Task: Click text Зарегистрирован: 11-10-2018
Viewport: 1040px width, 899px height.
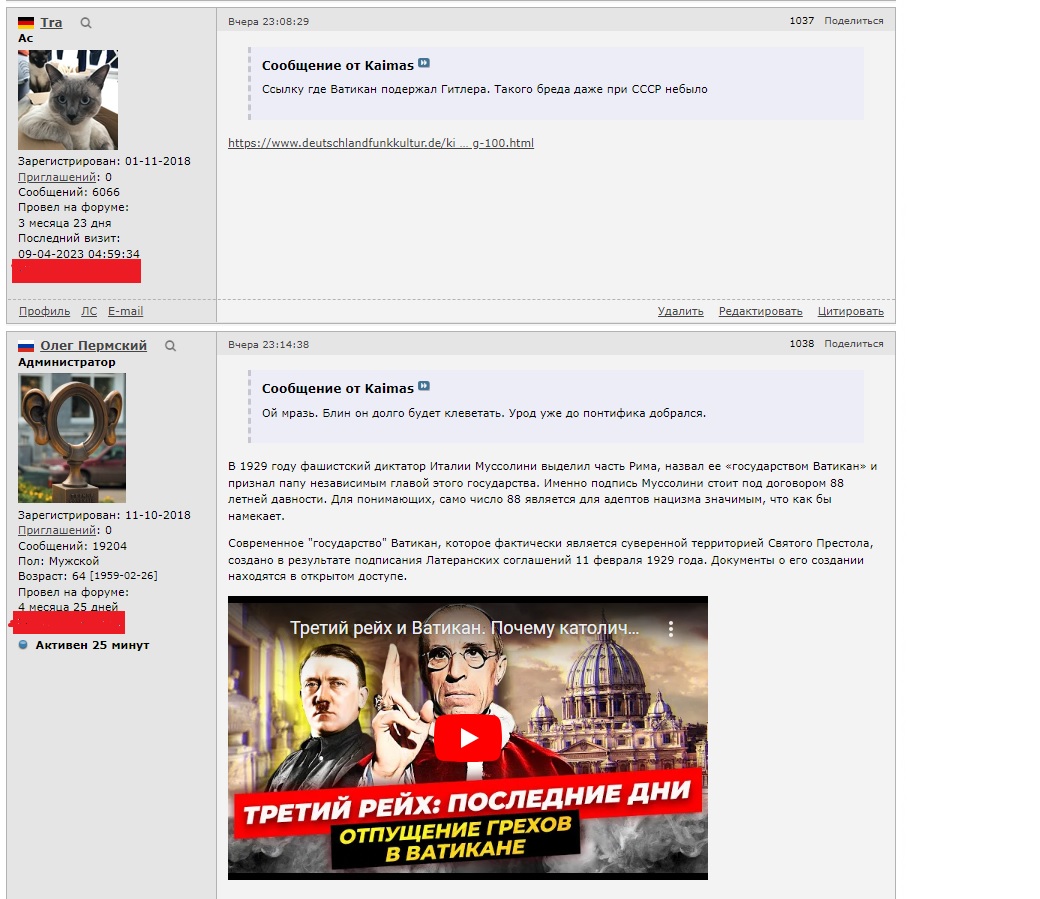Action: [104, 515]
